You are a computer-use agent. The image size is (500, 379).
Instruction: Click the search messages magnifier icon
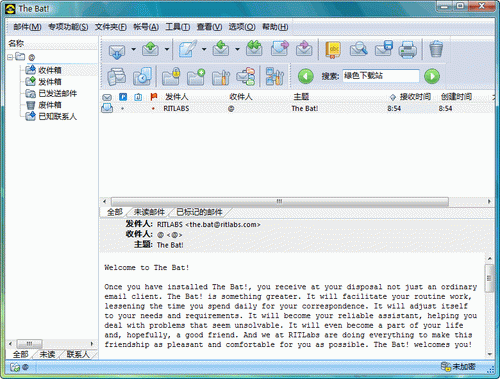[x=358, y=49]
